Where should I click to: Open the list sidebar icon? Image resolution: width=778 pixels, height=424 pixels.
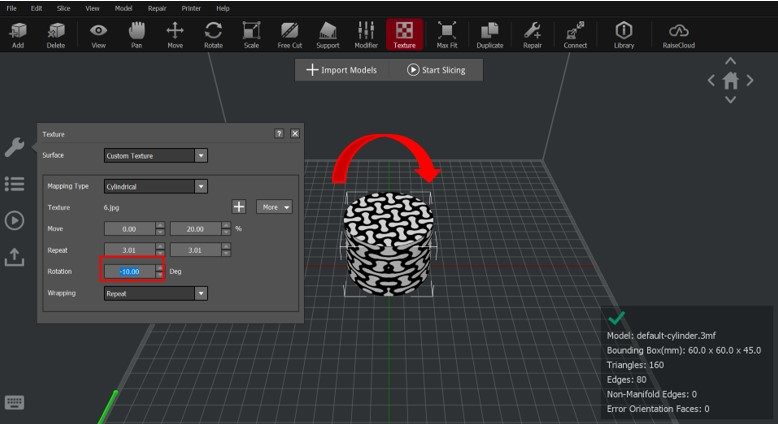14,184
